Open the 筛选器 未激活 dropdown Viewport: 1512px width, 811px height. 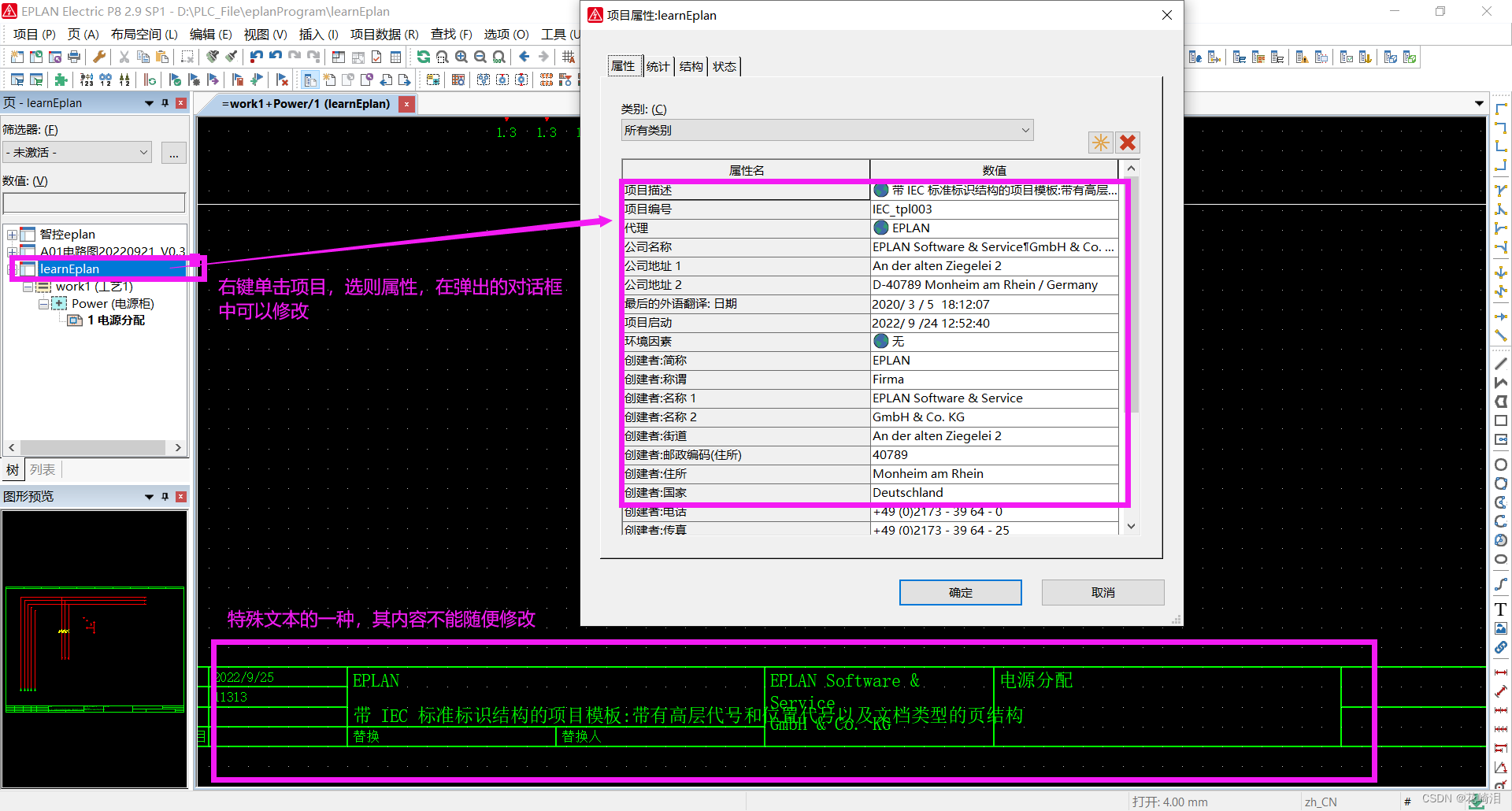(x=77, y=153)
